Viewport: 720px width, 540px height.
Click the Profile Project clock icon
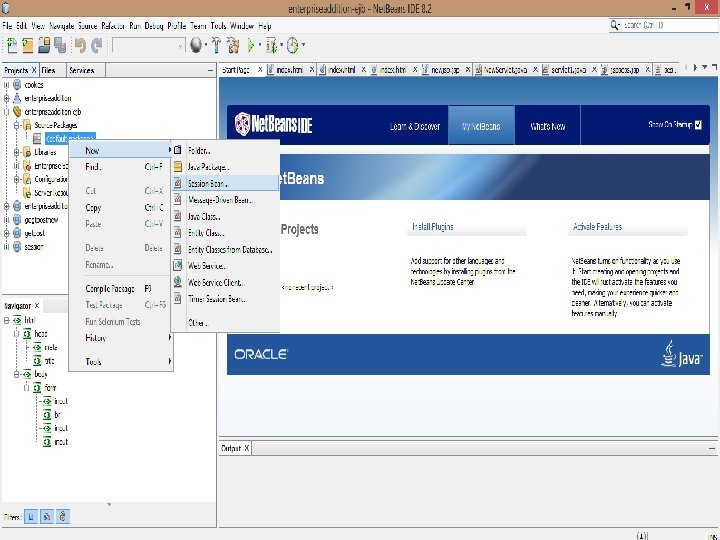pos(292,45)
